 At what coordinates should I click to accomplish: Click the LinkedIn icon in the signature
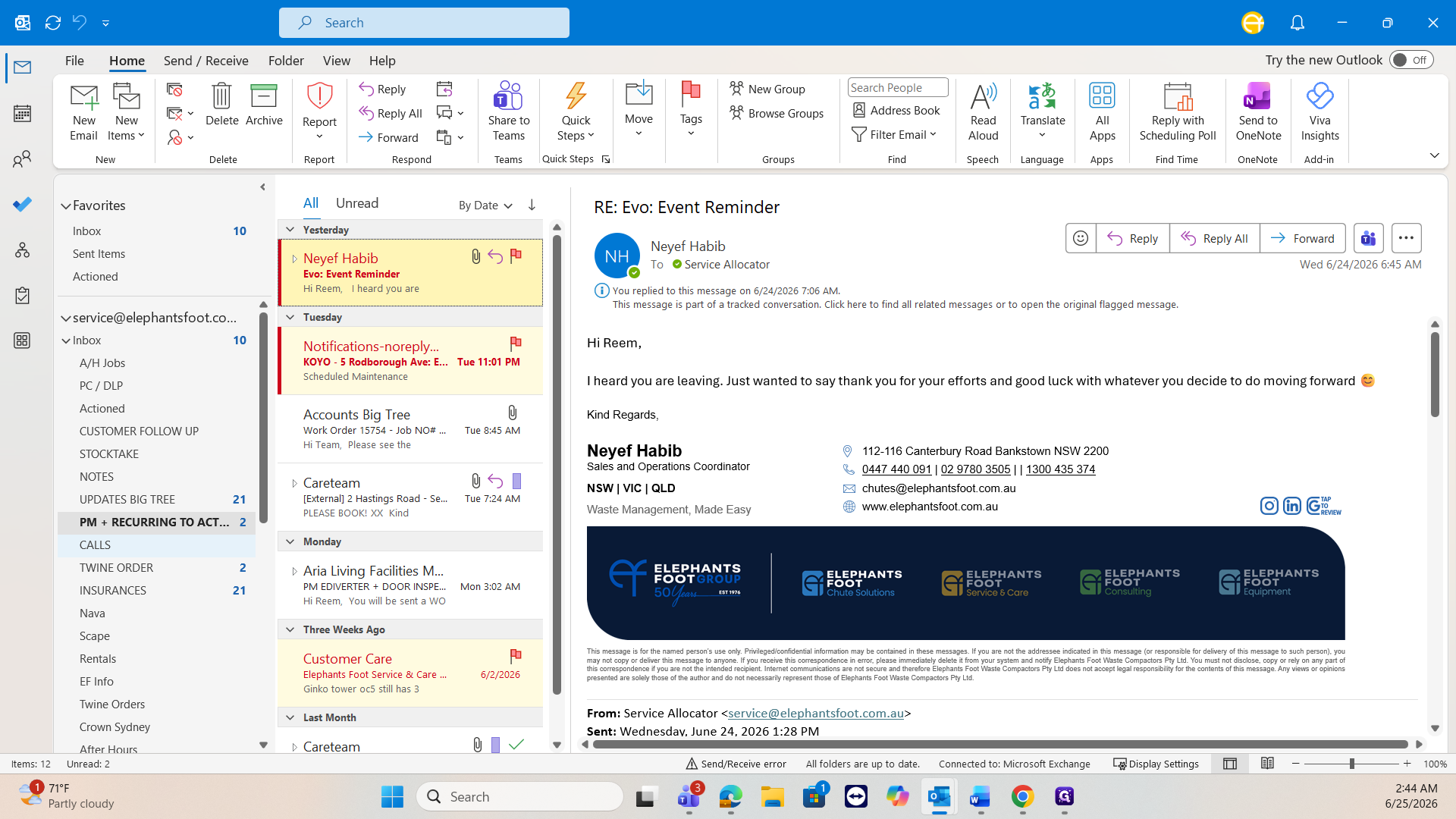point(1291,506)
